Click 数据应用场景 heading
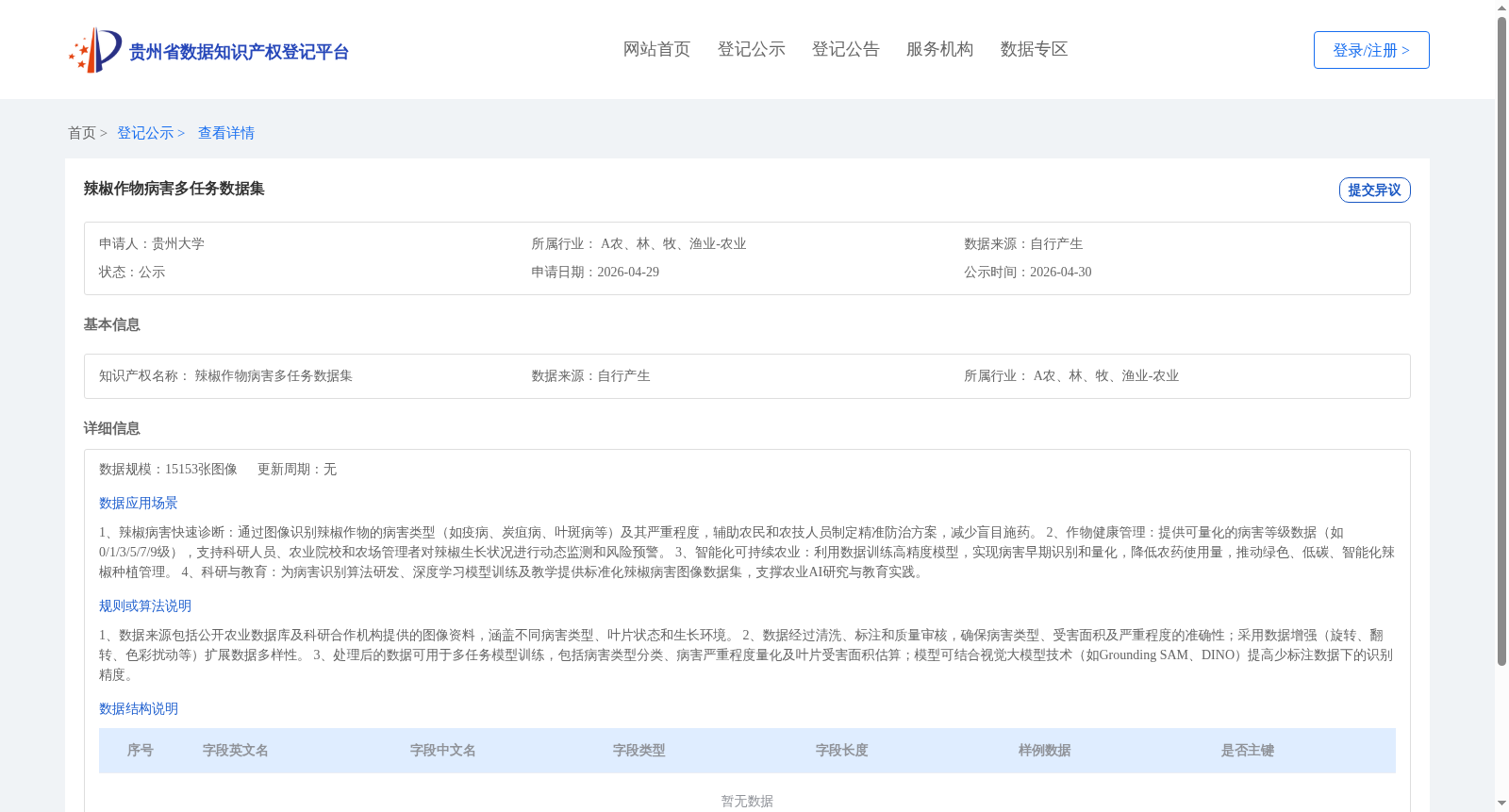Viewport: 1509px width, 812px height. click(x=139, y=503)
